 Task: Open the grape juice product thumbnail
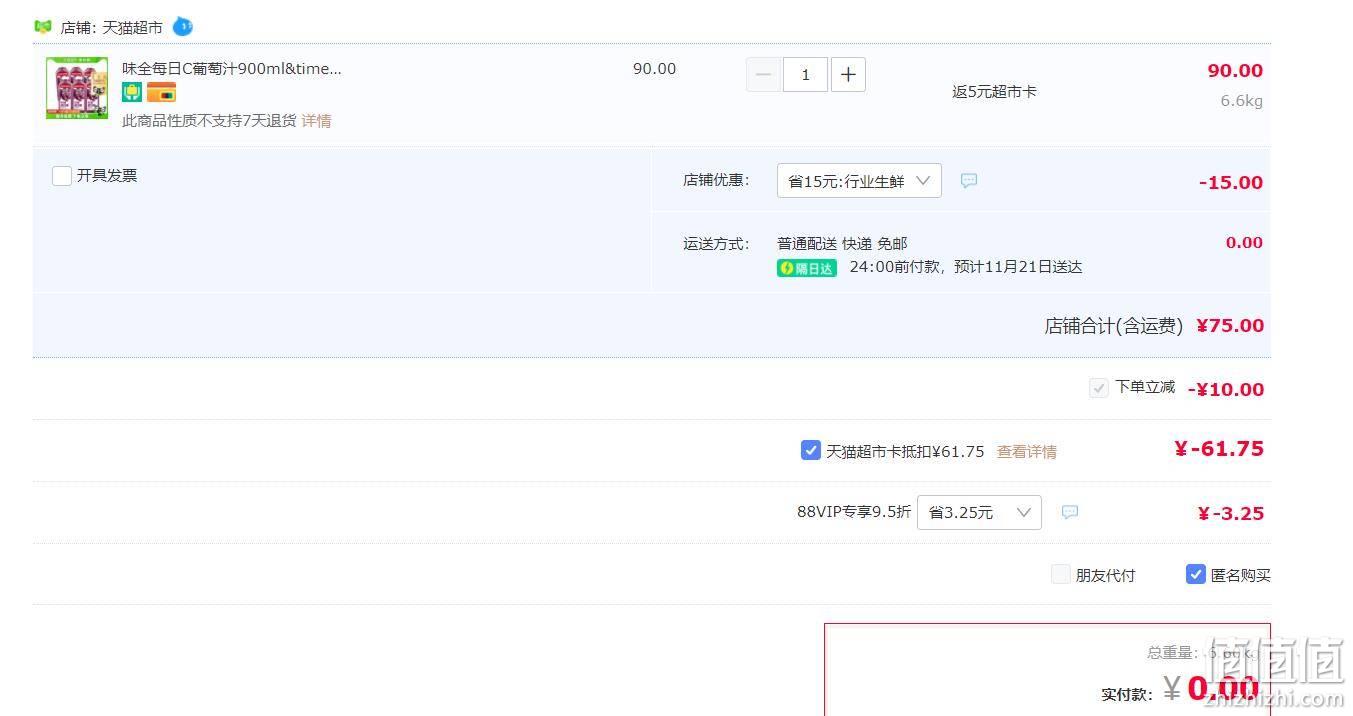[77, 88]
